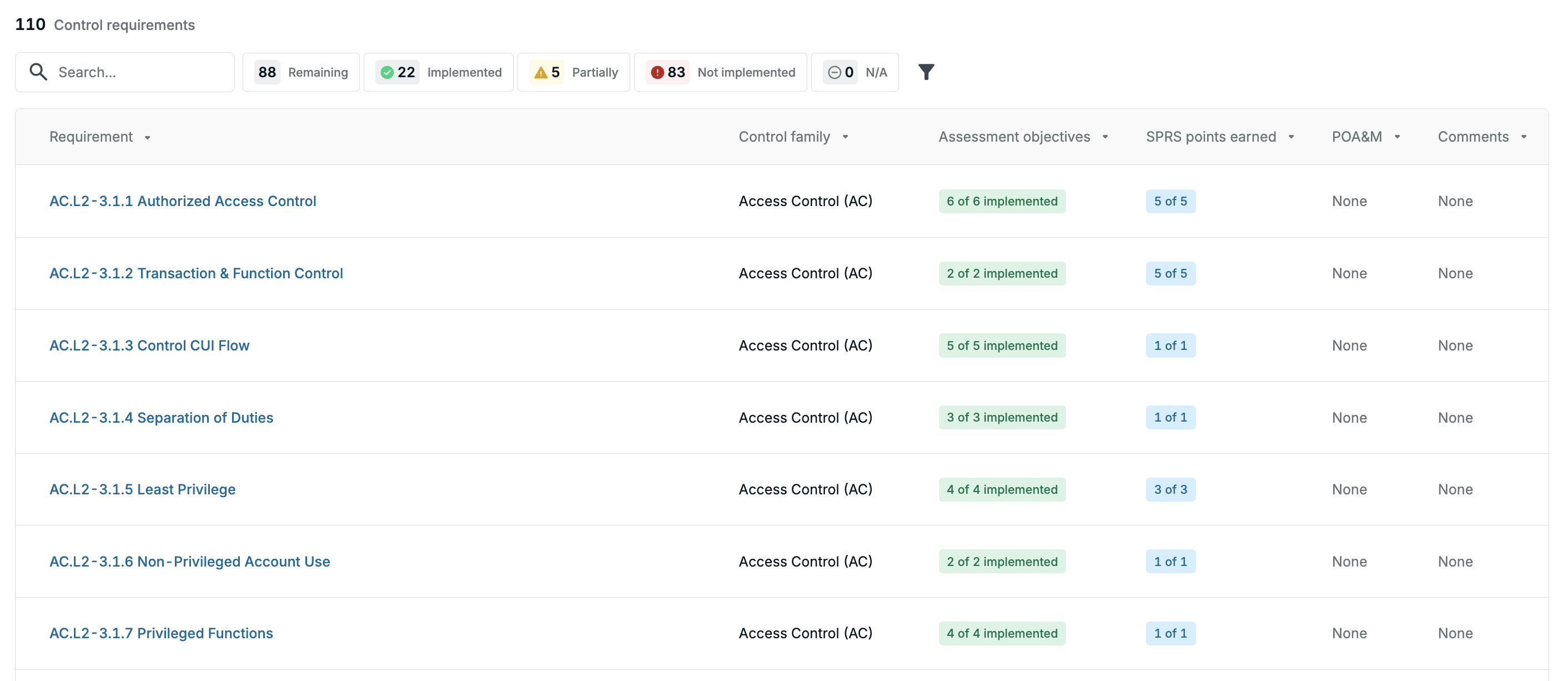Click '2 of 2 implemented' in Non-Privileged Account row
The width and height of the screenshot is (1568, 681).
coord(1002,561)
